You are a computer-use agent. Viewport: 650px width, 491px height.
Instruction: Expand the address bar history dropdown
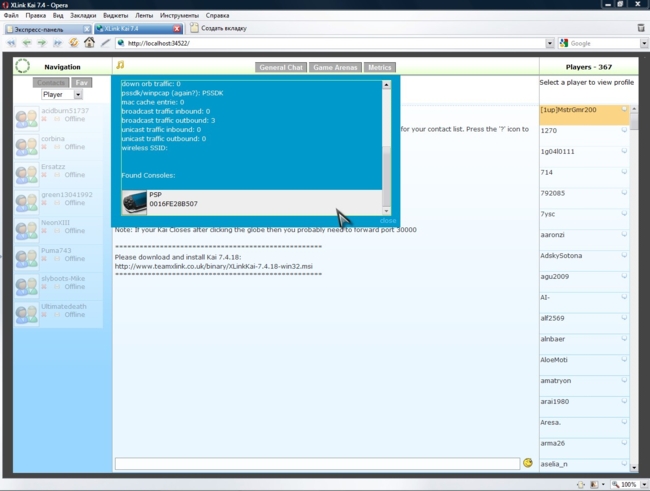click(550, 43)
